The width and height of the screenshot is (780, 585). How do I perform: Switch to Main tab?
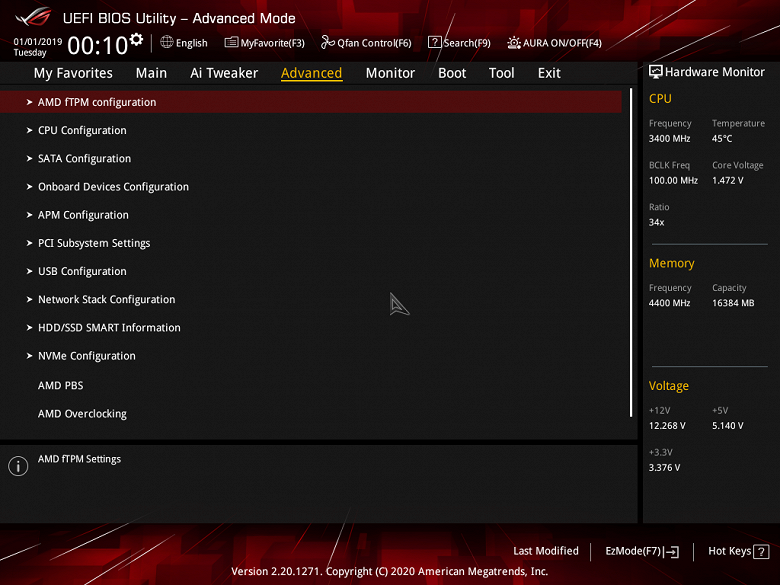point(151,73)
